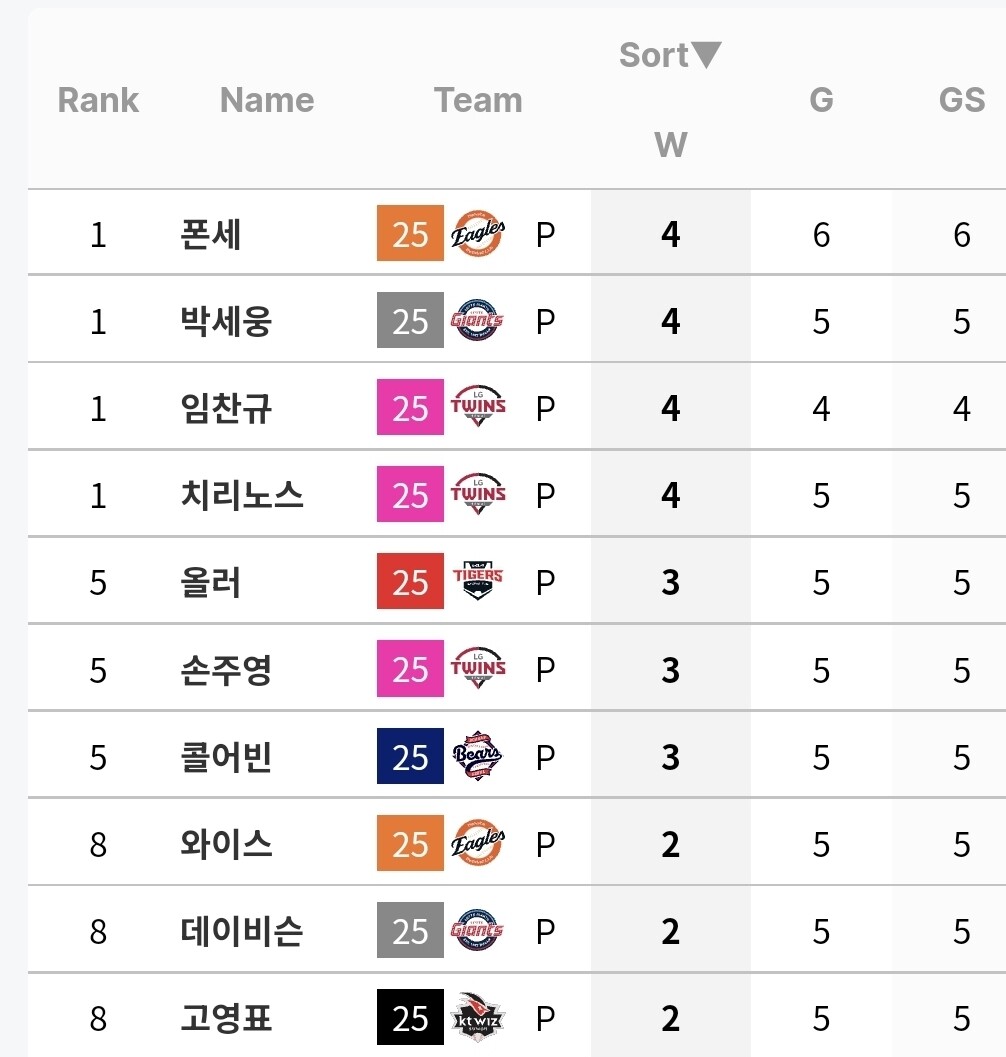Viewport: 1006px width, 1057px height.
Task: Click the Giants logo beside 박세웅
Action: click(478, 321)
